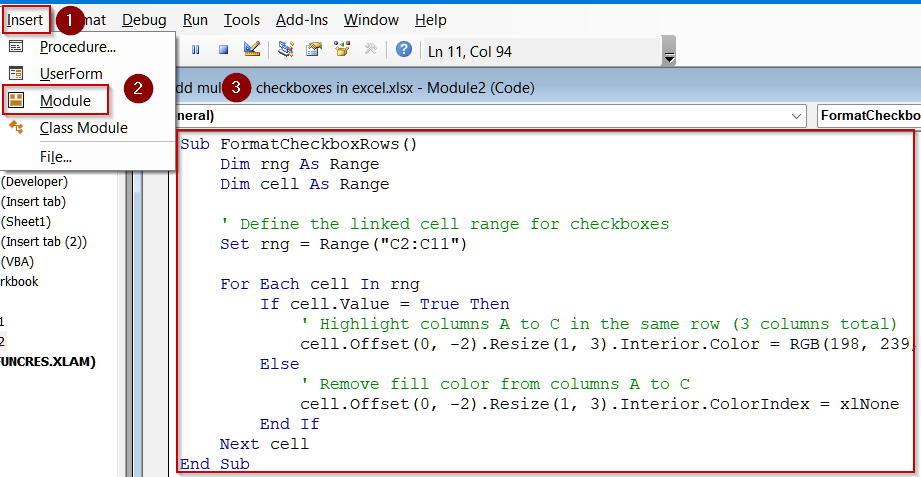921x477 pixels.
Task: Open the FormatCheckboxRows procedure dropdown
Action: (869, 116)
